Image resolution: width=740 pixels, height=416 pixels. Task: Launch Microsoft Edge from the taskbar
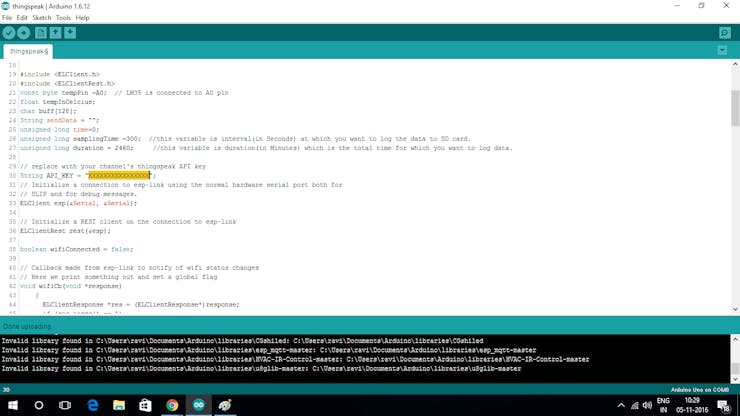click(x=92, y=405)
